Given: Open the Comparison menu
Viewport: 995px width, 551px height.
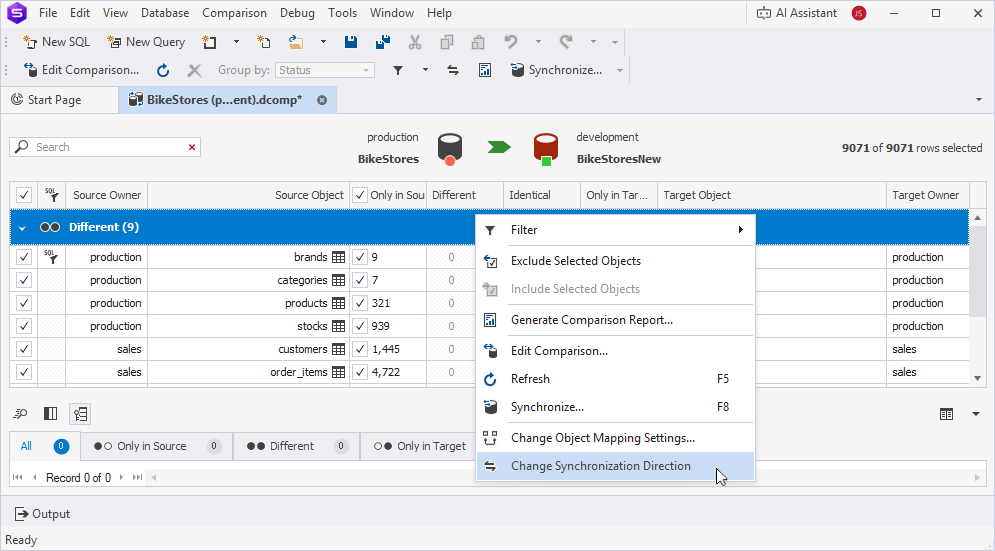Looking at the screenshot, I should click(x=234, y=13).
